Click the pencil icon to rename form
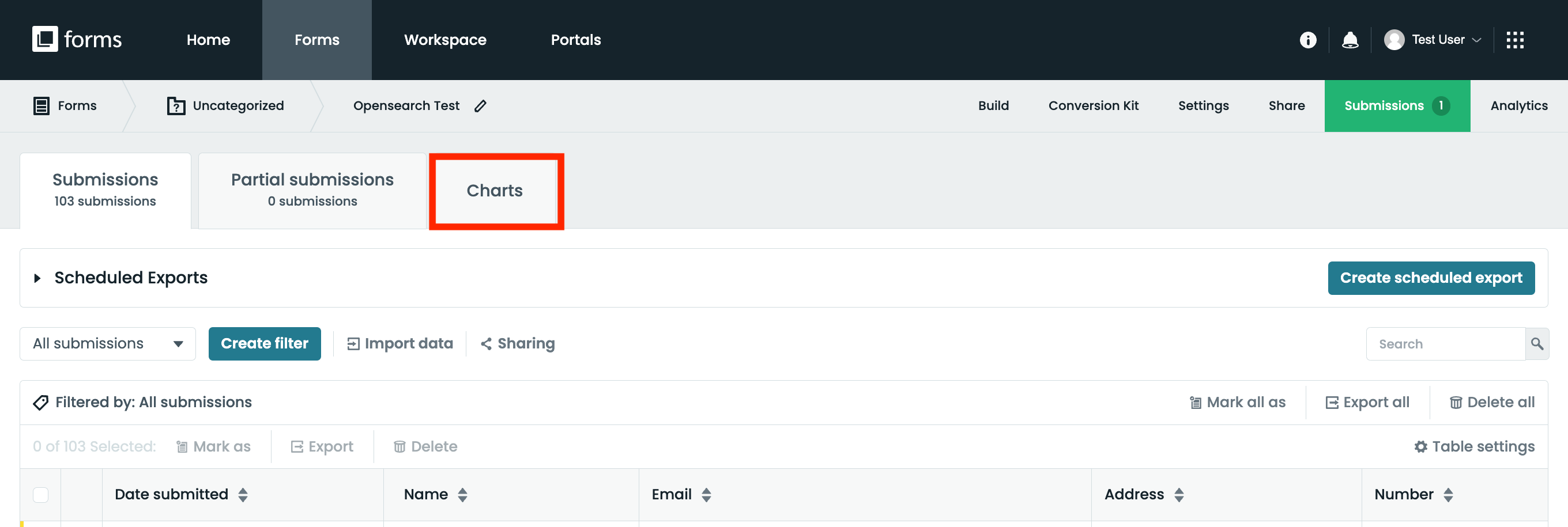The width and height of the screenshot is (1568, 527). 480,106
